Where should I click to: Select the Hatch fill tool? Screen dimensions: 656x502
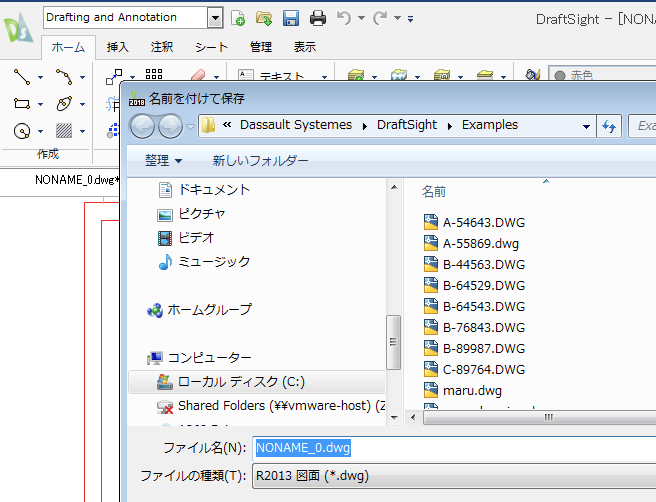[64, 131]
